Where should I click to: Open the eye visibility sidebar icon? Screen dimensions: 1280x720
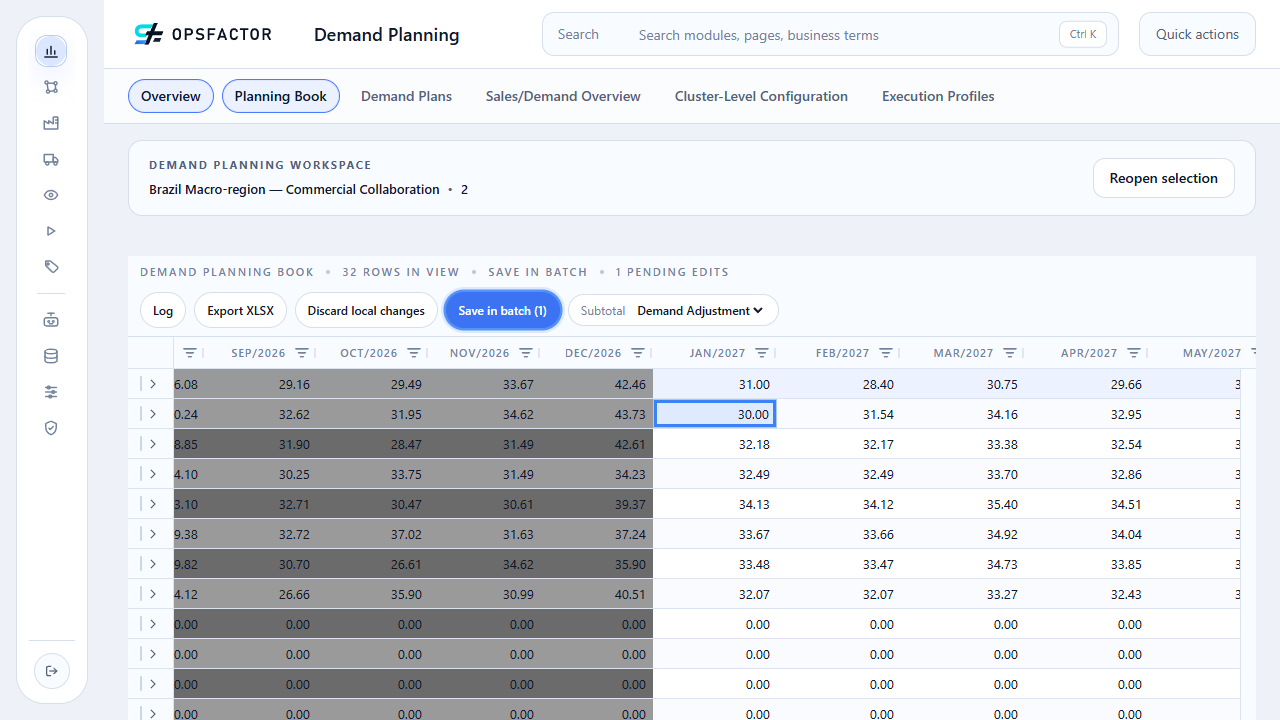(51, 195)
